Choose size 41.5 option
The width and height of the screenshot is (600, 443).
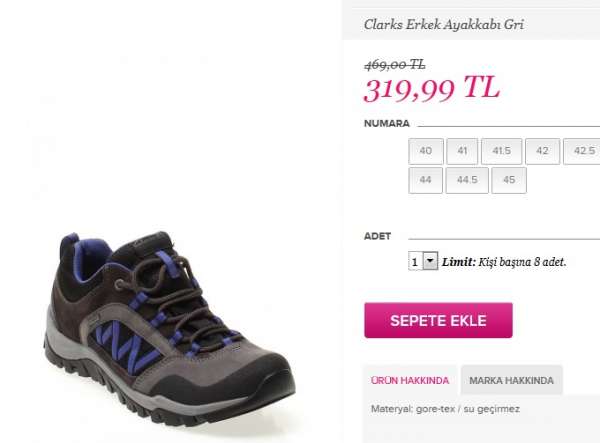[x=501, y=151]
